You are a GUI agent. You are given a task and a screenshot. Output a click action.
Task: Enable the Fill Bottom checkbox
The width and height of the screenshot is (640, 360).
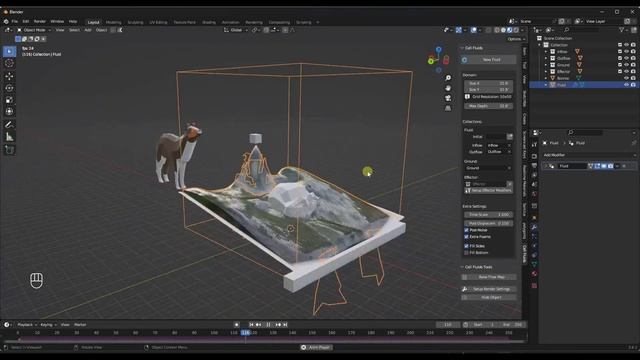pyautogui.click(x=467, y=253)
